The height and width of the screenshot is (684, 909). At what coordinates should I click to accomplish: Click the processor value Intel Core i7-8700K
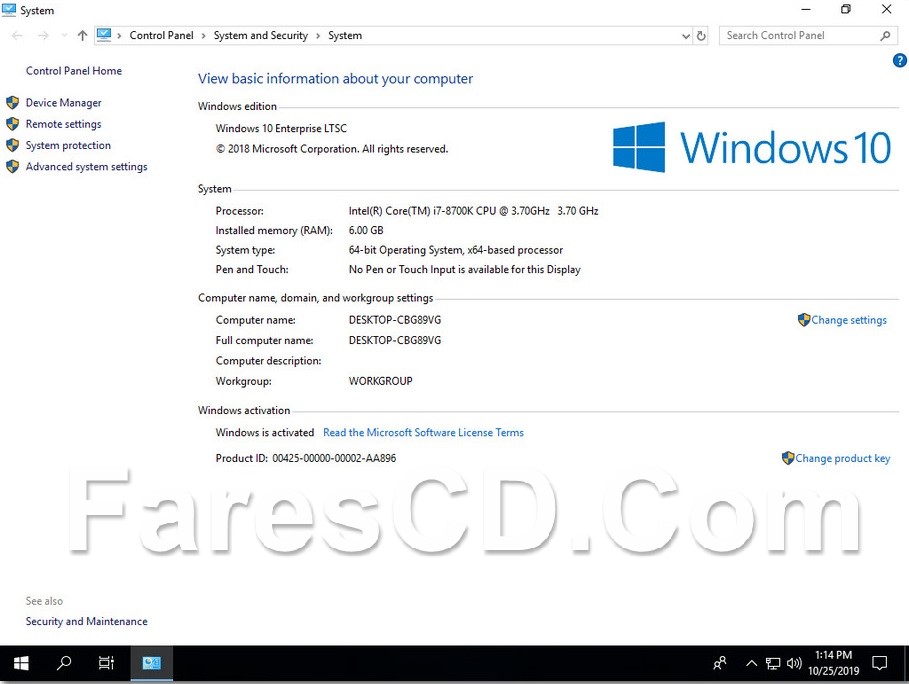474,211
